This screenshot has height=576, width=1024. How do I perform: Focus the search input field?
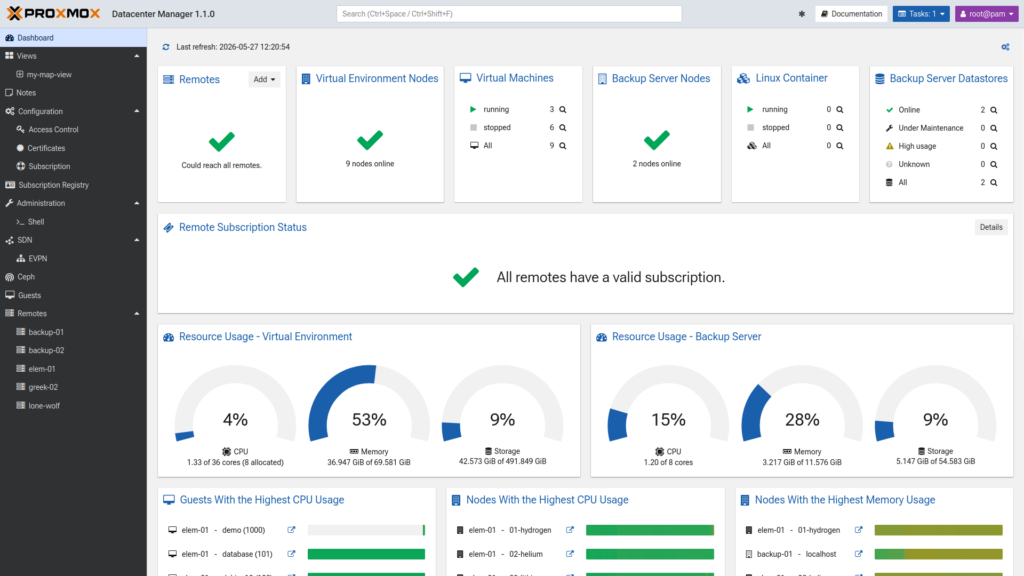pos(509,14)
